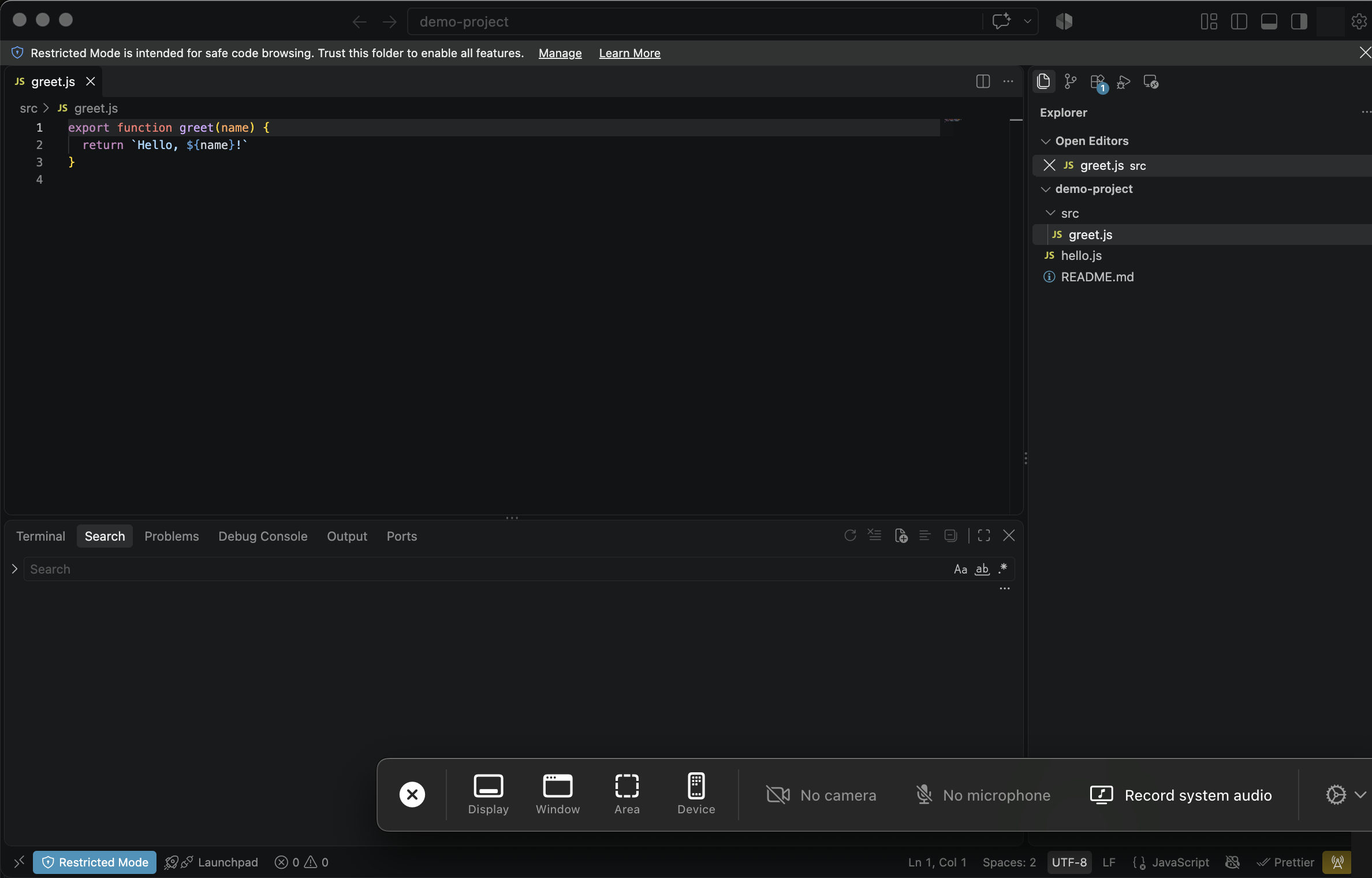Open the Run and Debug icon

[1124, 83]
